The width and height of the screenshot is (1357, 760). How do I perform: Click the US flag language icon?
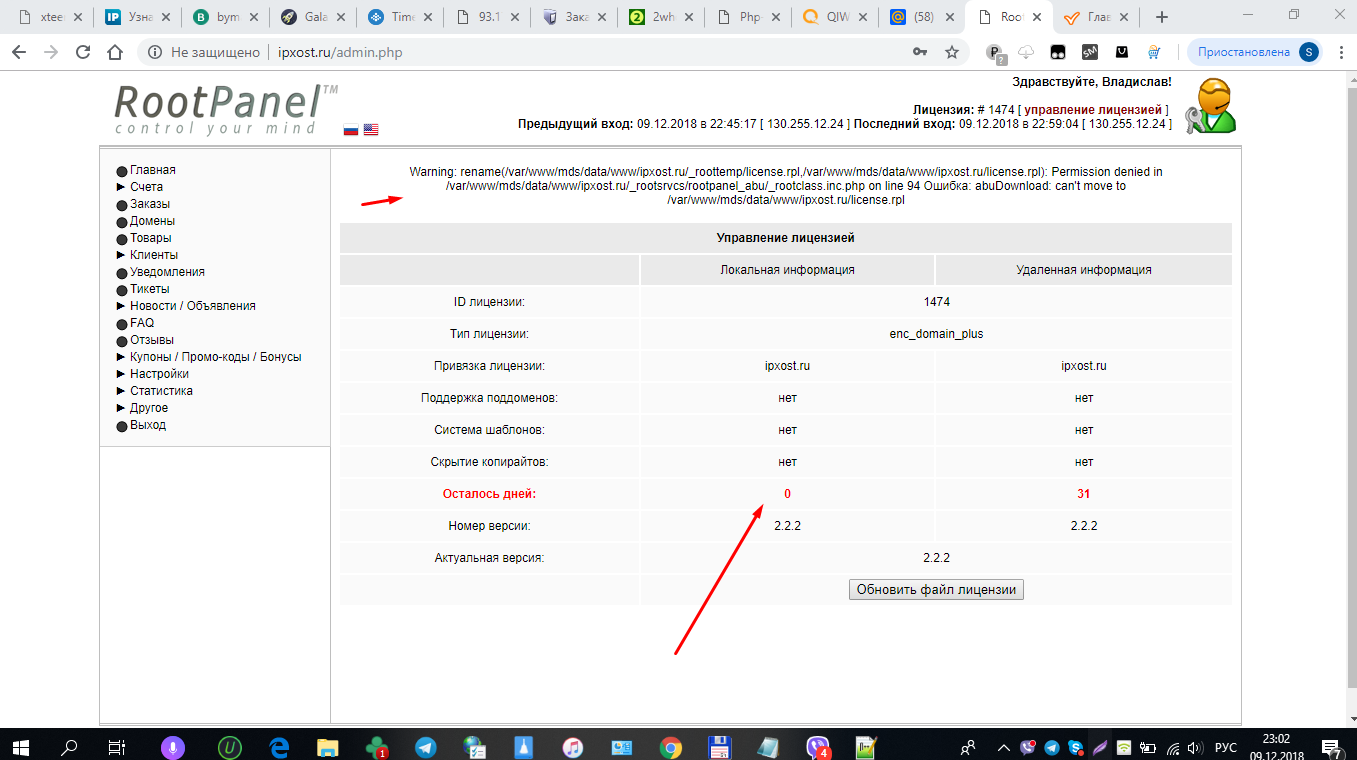coord(371,129)
